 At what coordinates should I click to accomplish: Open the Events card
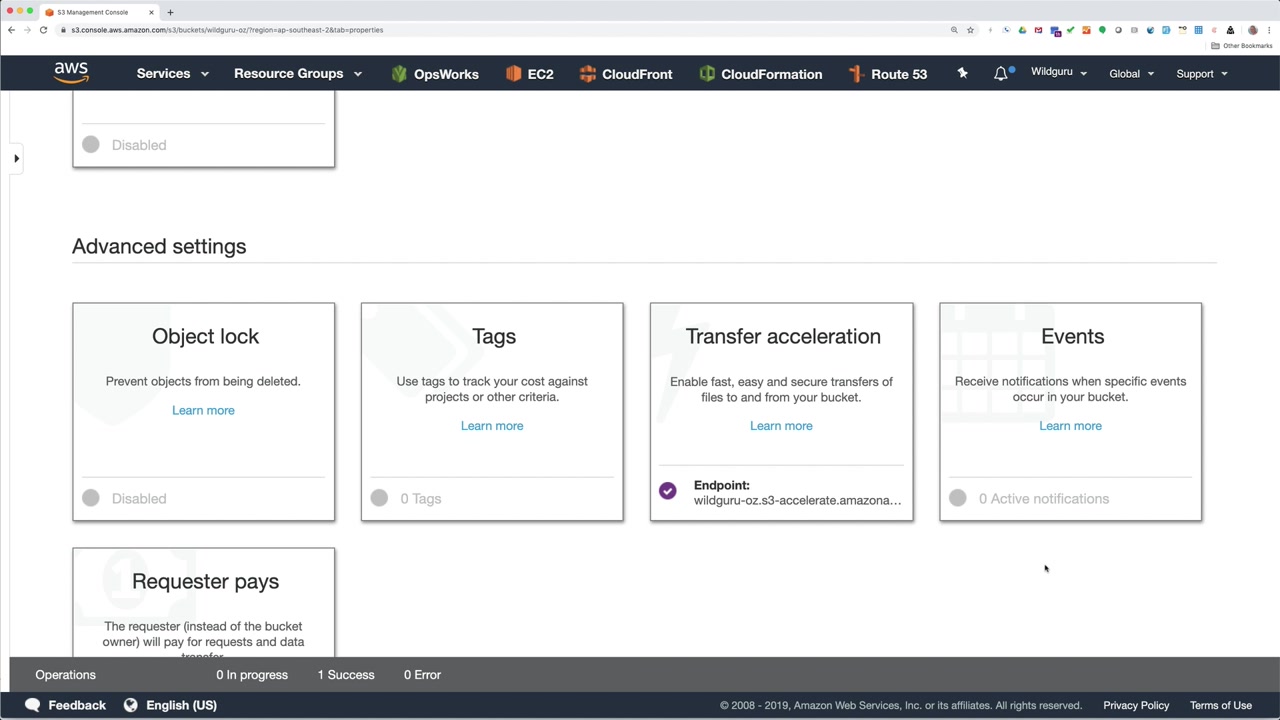[1070, 412]
